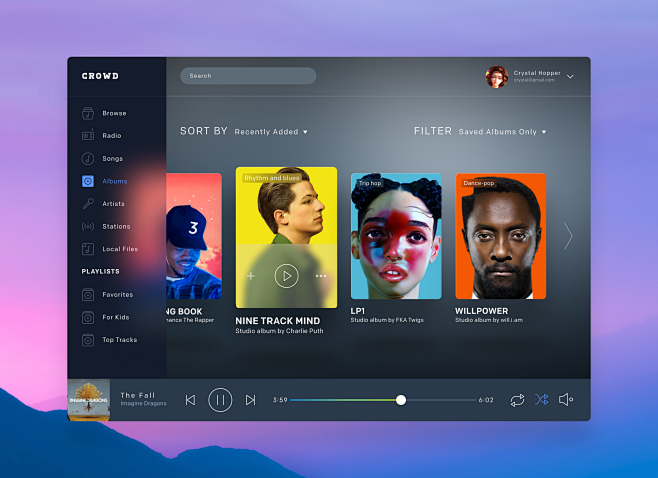This screenshot has height=478, width=658.
Task: Pause the current song
Action: (220, 400)
